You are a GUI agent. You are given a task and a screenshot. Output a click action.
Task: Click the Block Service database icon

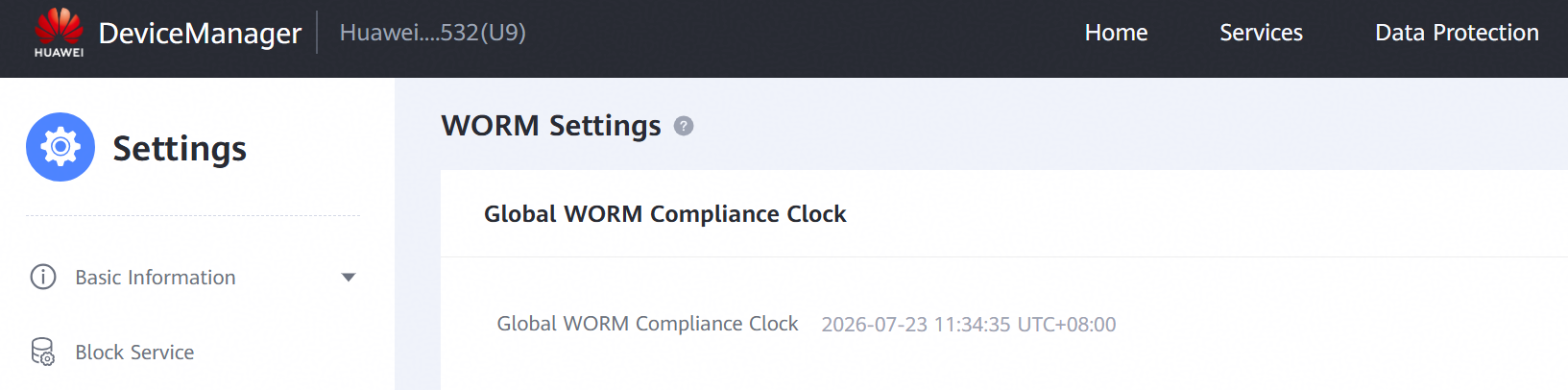[43, 352]
